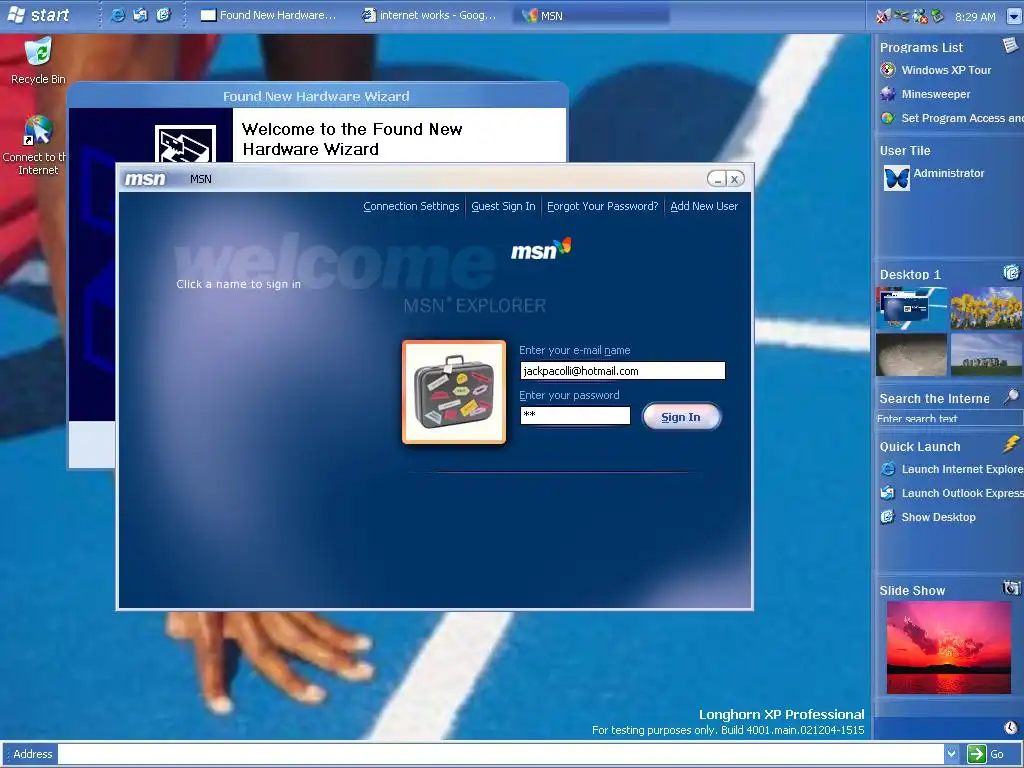Click the Minesweeper mine icon
Screen dimensions: 1024x768
888,94
